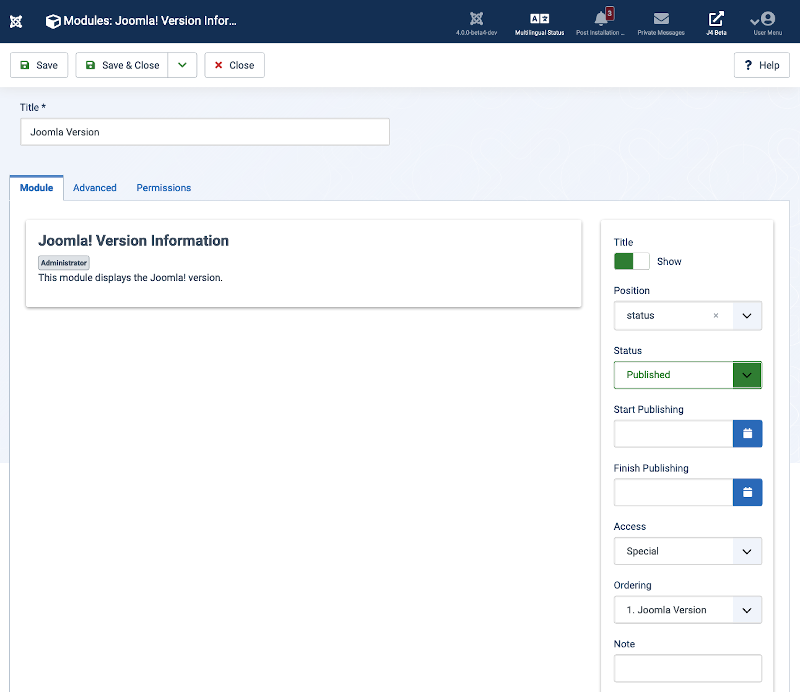Toggle the Title Show switch
This screenshot has width=800, height=692.
pyautogui.click(x=632, y=261)
